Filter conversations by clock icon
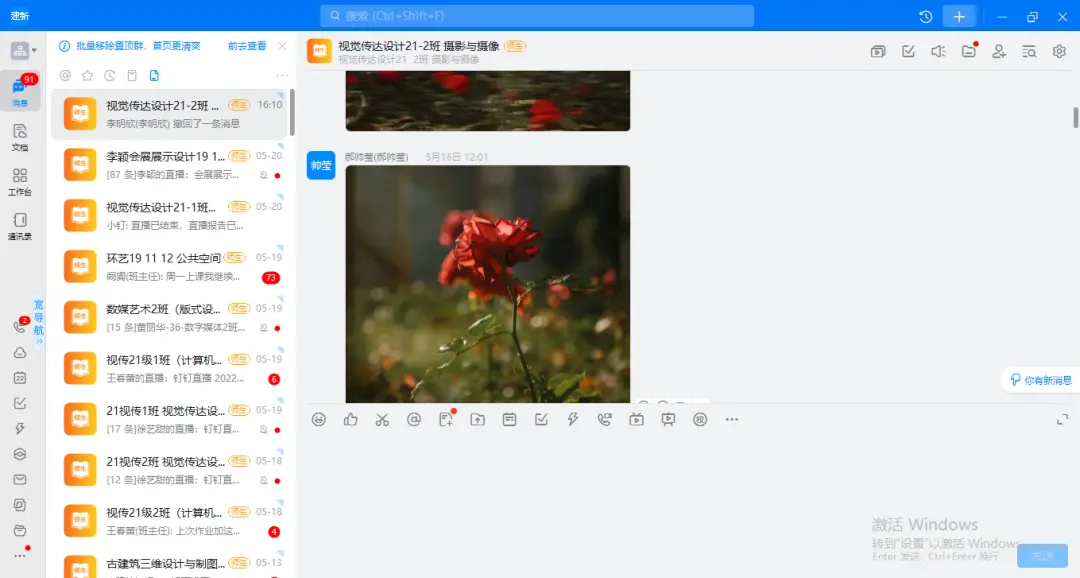1080x578 pixels. [x=110, y=76]
